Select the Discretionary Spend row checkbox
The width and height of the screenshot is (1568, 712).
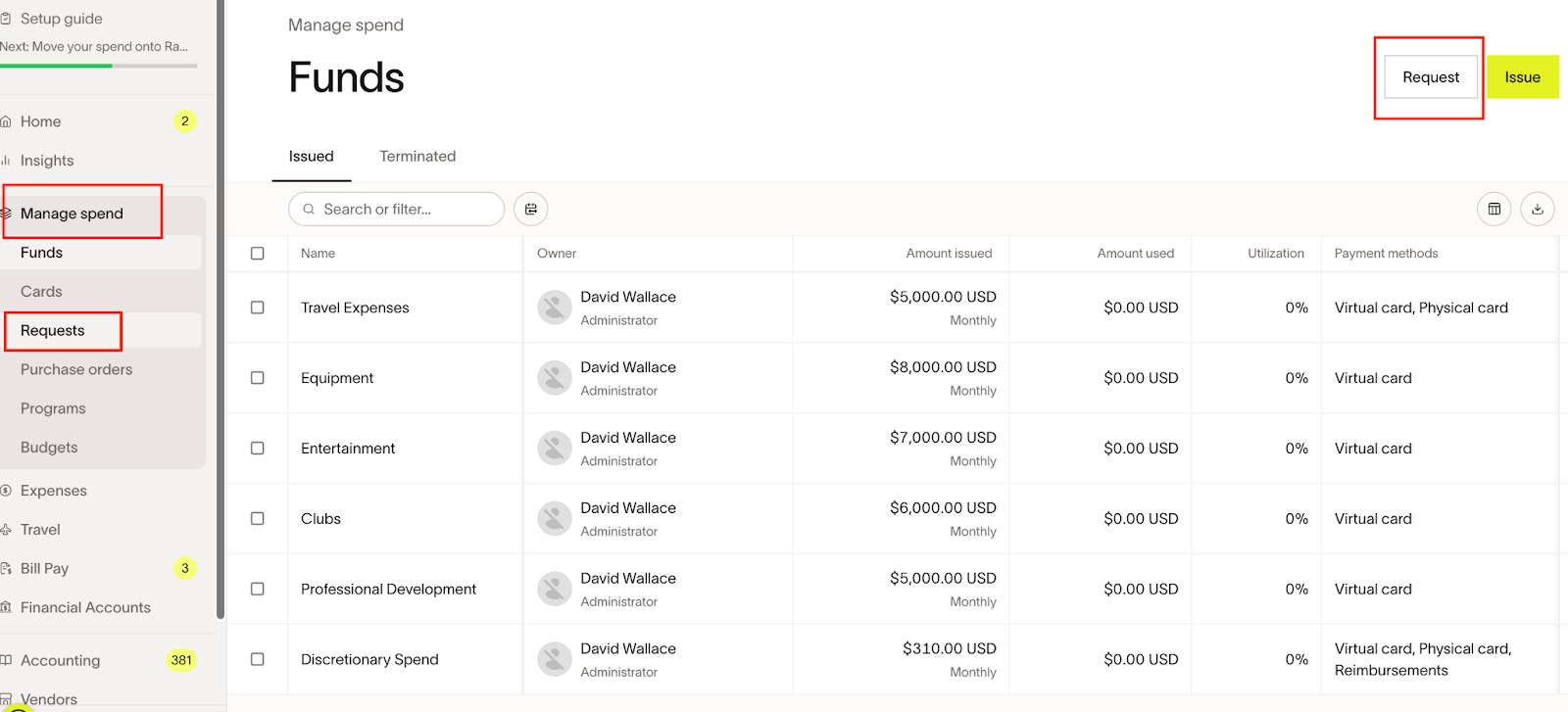(x=257, y=659)
